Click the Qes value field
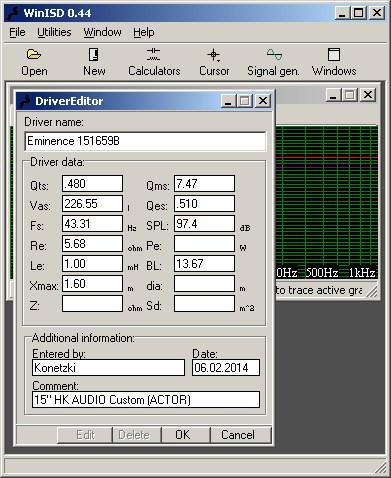Image resolution: width=391 pixels, height=478 pixels. 204,204
